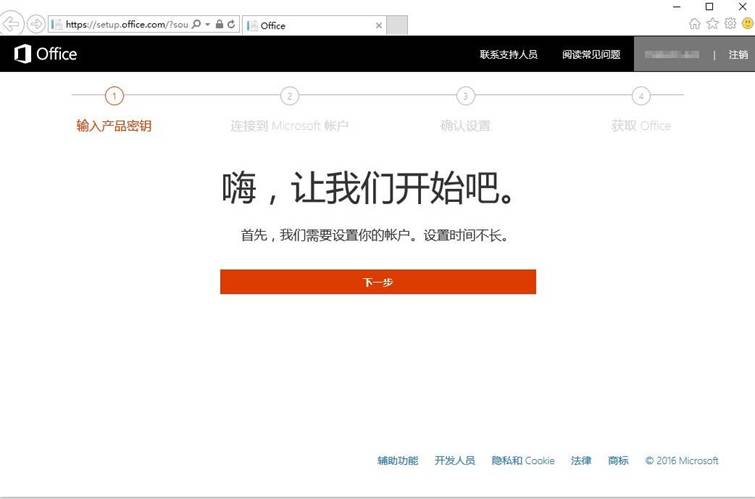Click step 4 circle in progress bar
The width and height of the screenshot is (755, 499).
point(641,95)
